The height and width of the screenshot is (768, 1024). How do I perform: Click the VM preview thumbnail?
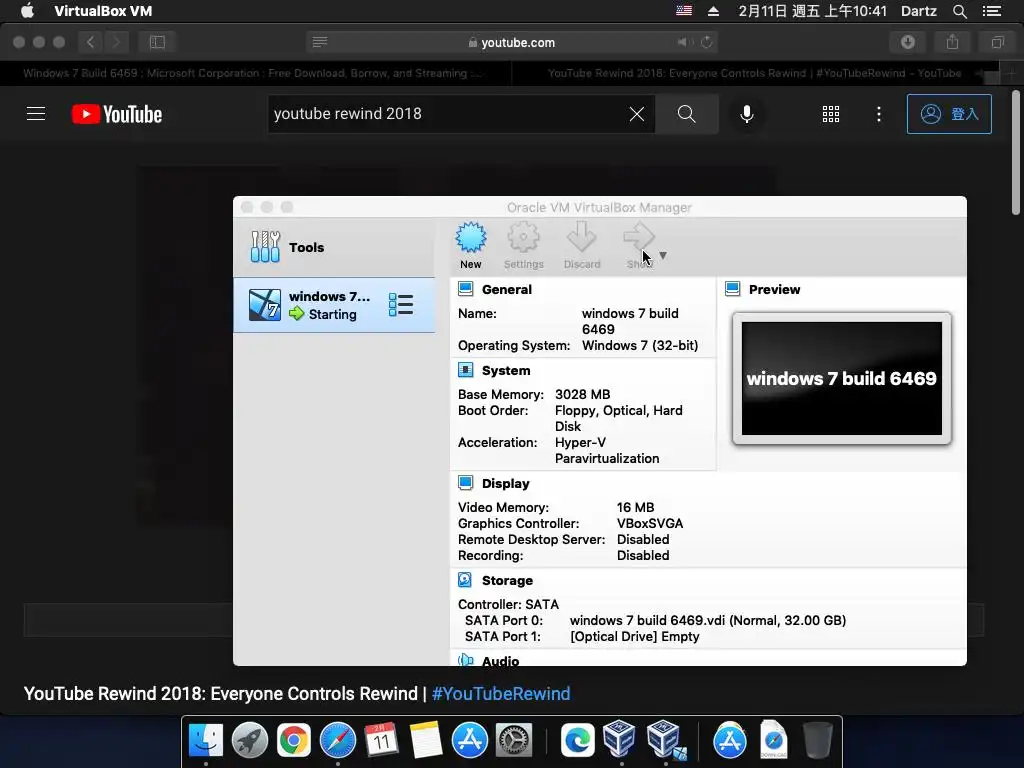pyautogui.click(x=842, y=378)
